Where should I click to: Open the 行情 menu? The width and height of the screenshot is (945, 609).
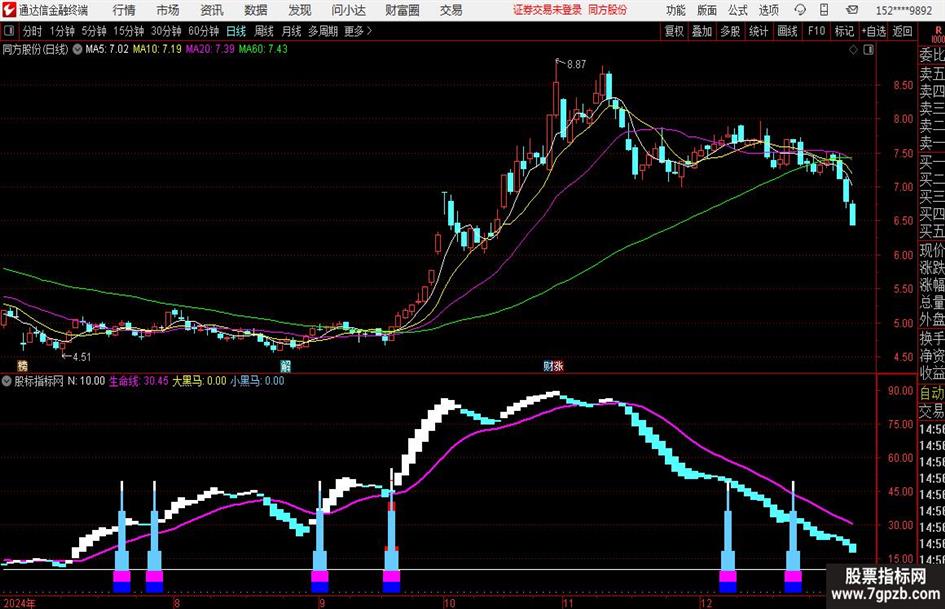point(124,10)
